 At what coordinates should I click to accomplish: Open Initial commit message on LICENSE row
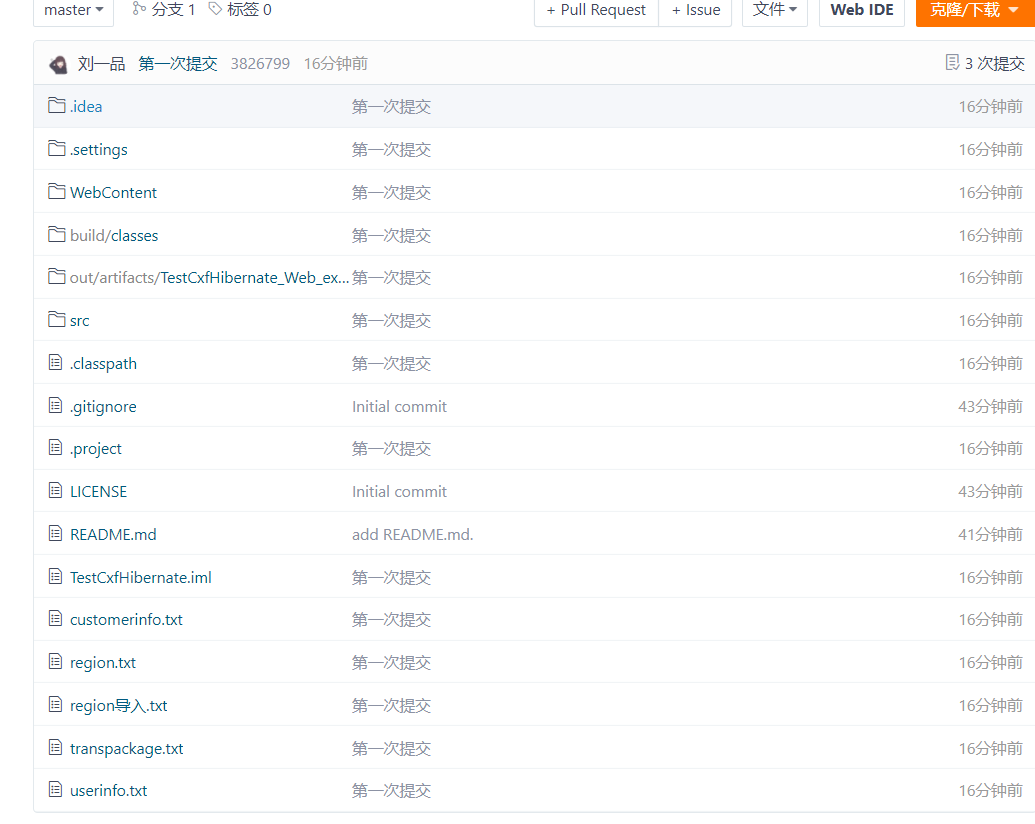tap(399, 491)
